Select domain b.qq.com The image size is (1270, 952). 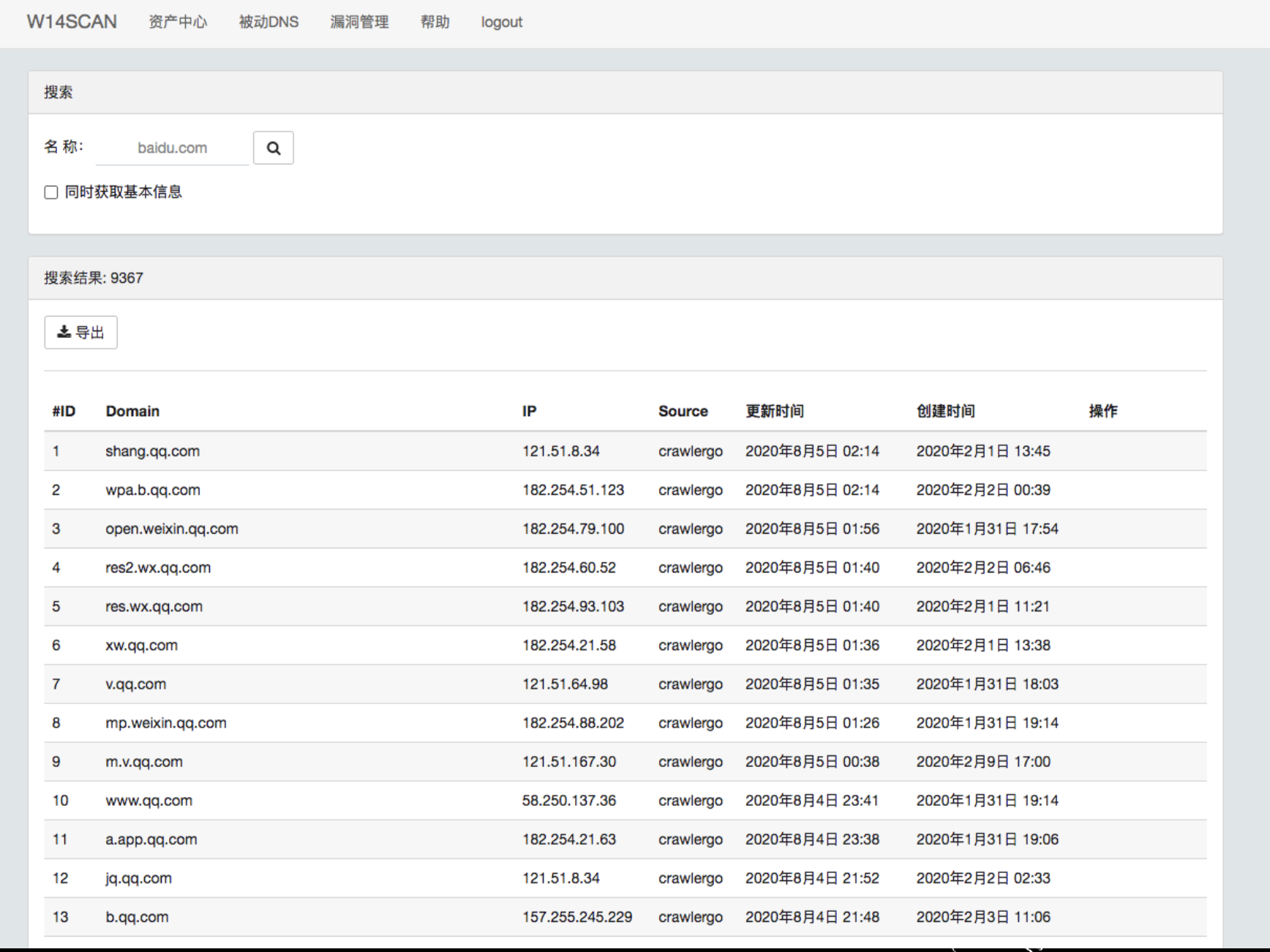137,916
